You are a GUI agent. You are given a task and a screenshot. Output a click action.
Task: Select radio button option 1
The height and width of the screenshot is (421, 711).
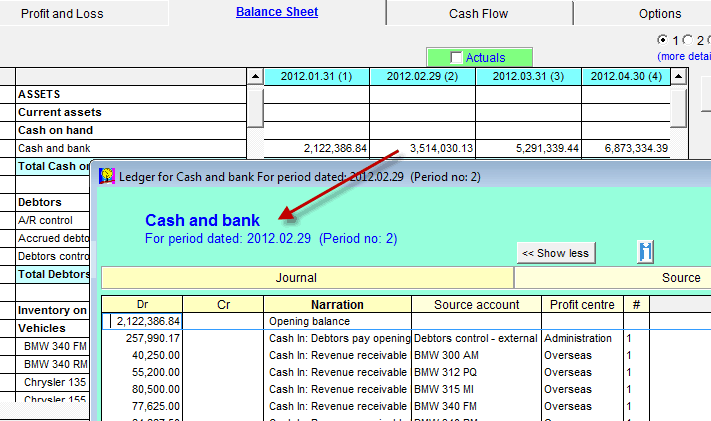[662, 40]
